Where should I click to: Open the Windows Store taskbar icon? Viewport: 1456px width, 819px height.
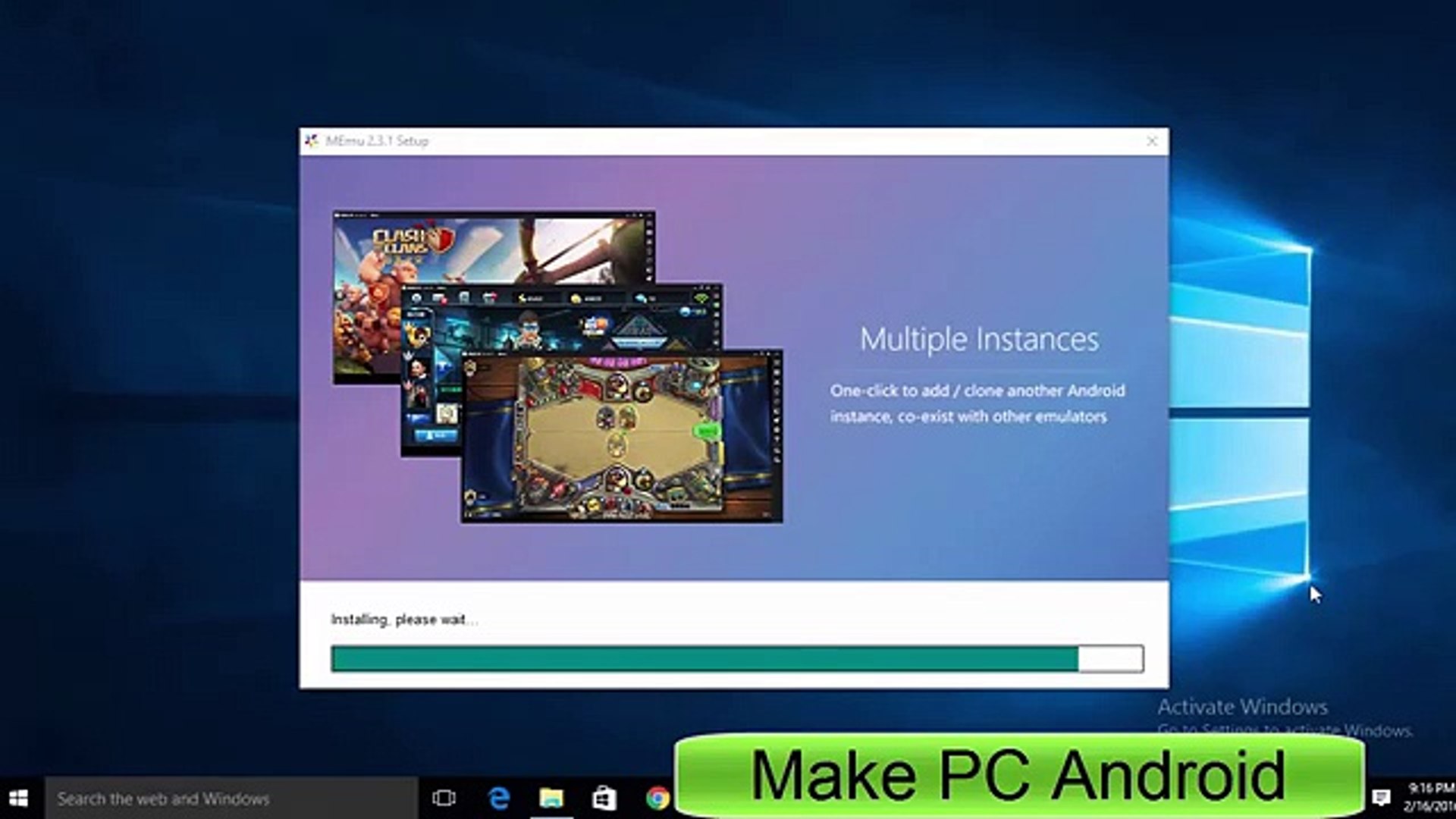tap(604, 799)
